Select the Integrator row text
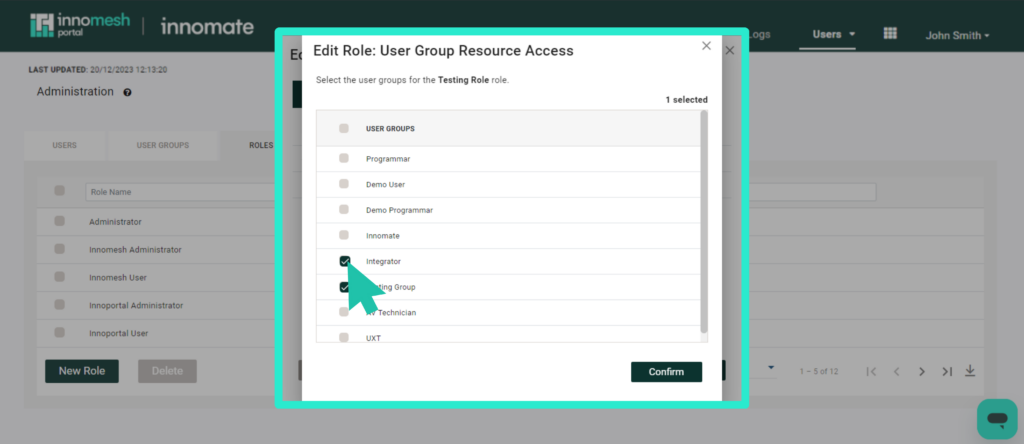1024x444 pixels. 383,261
